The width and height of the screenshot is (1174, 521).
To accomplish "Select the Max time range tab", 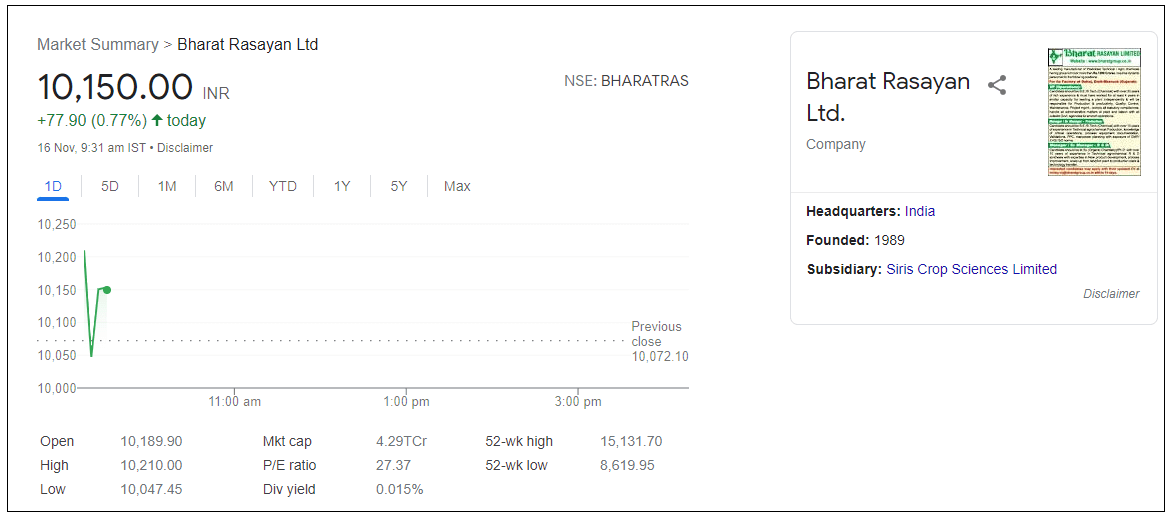I will (457, 187).
